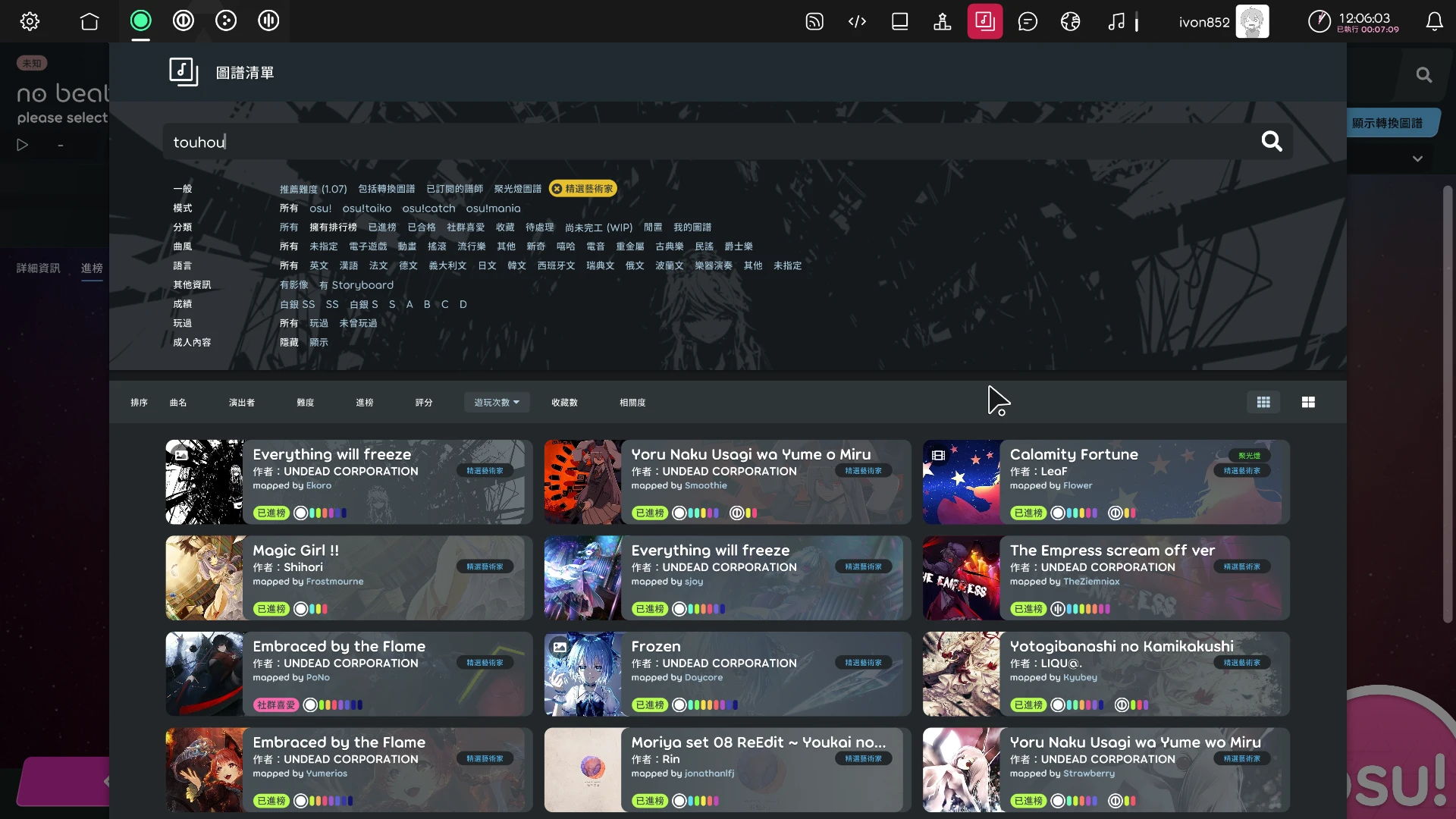The width and height of the screenshot is (1456, 819).
Task: Select the 已進榜 category filter
Action: pyautogui.click(x=382, y=227)
